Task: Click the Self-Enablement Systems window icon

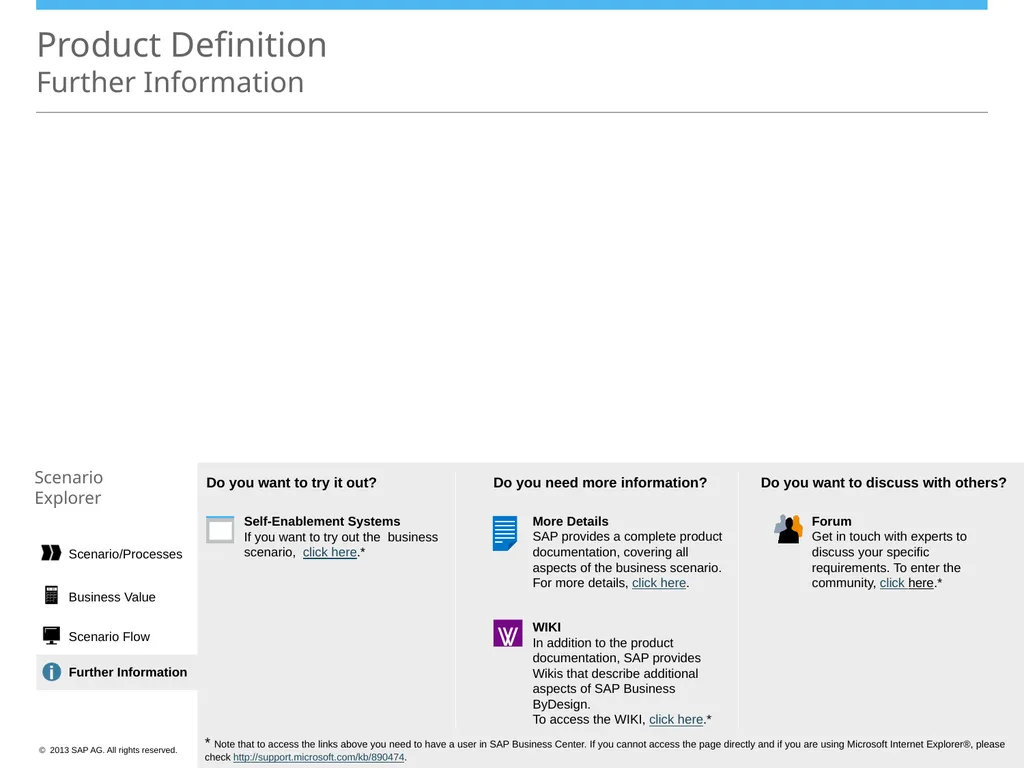Action: coord(220,530)
